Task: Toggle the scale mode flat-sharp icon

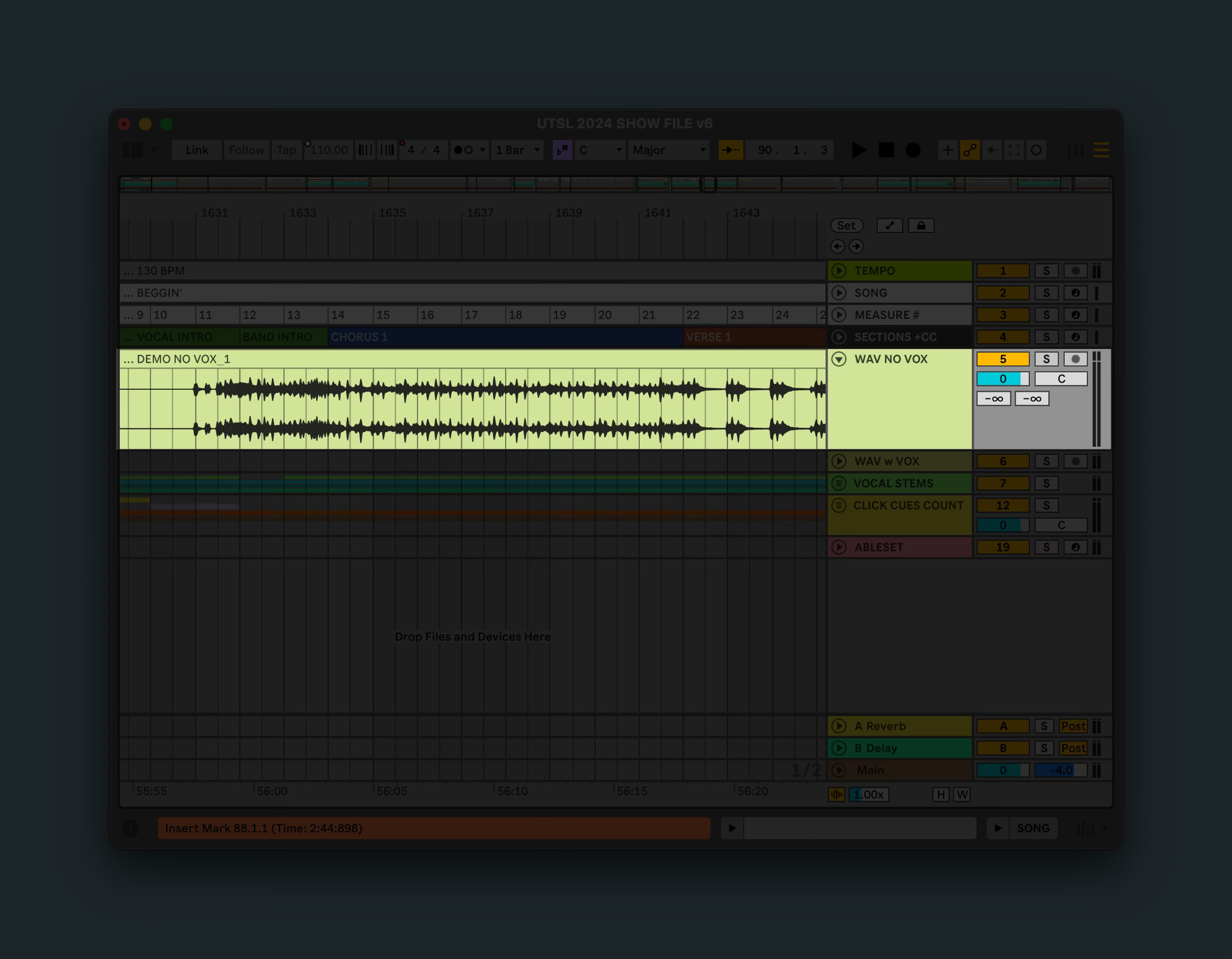Action: pyautogui.click(x=562, y=150)
